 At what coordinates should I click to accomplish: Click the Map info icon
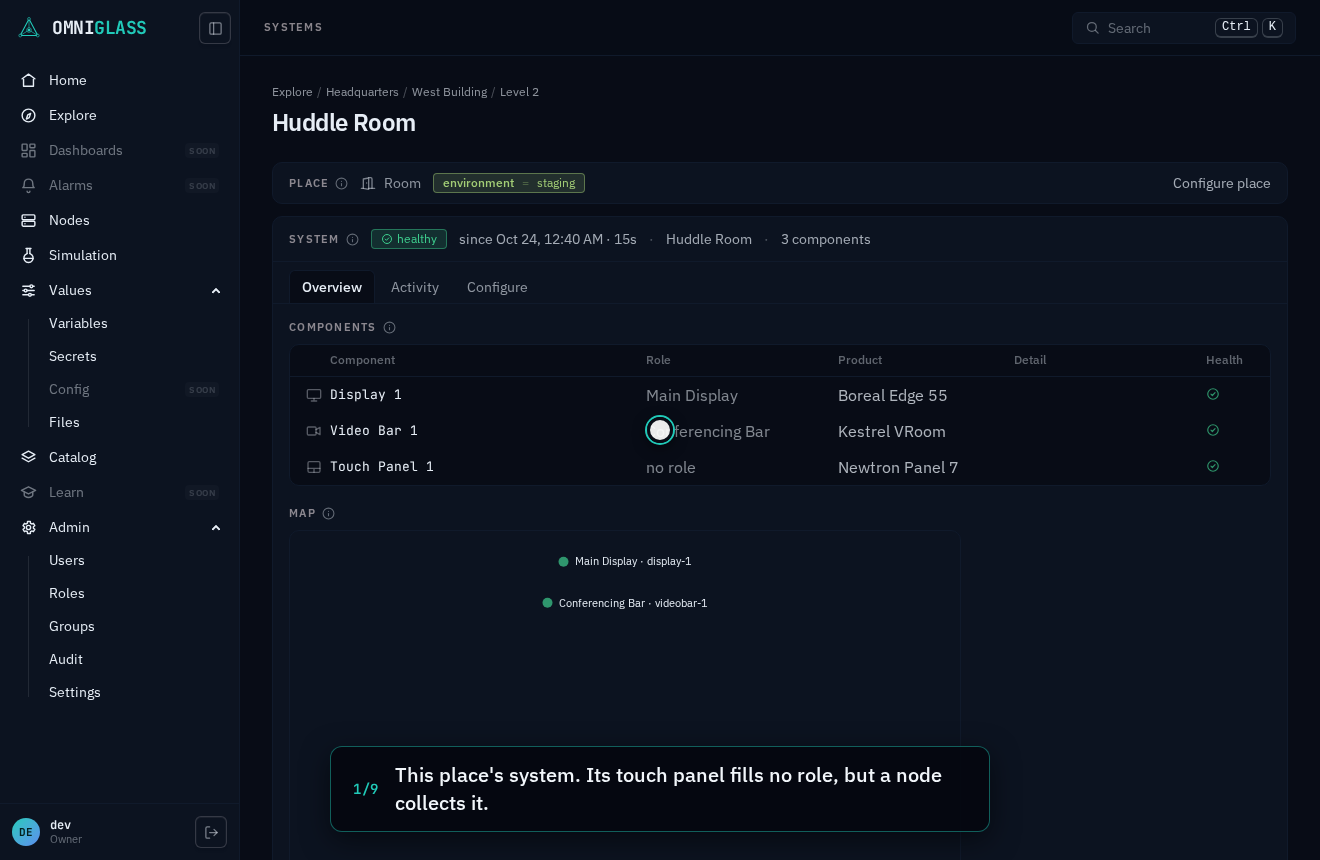pyautogui.click(x=328, y=513)
